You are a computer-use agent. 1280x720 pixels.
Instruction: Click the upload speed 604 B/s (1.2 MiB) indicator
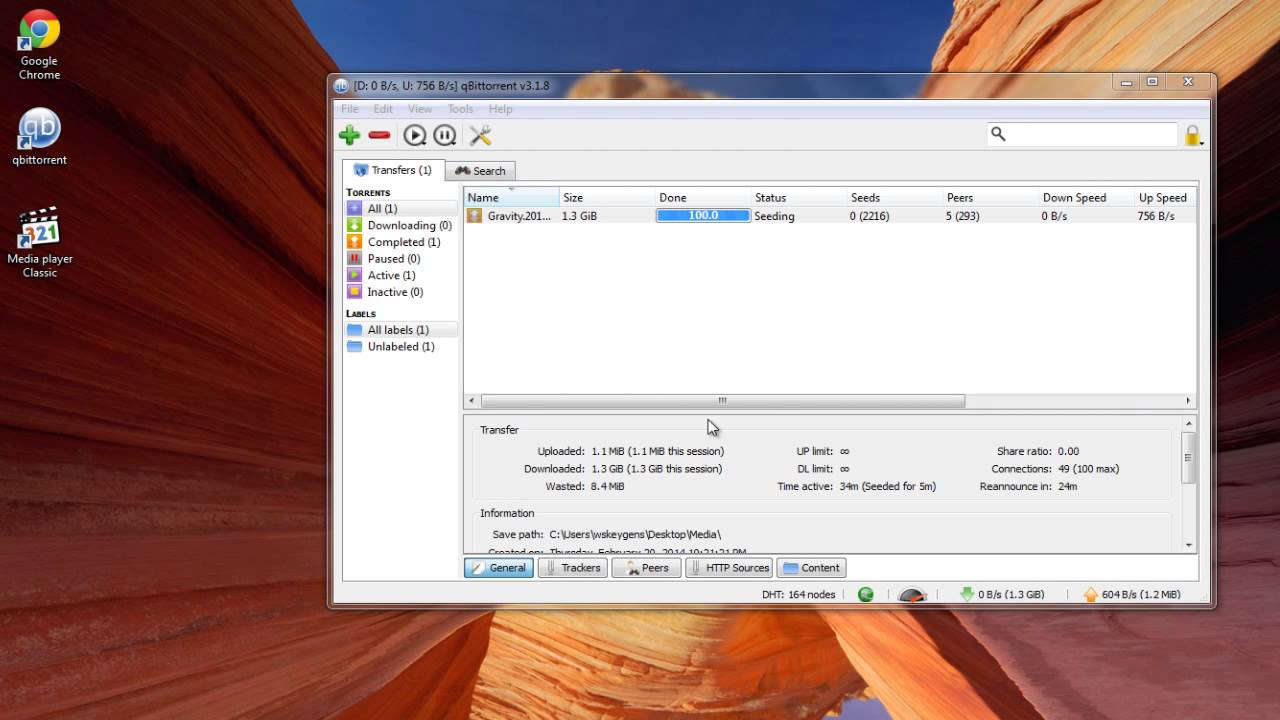[x=1132, y=594]
